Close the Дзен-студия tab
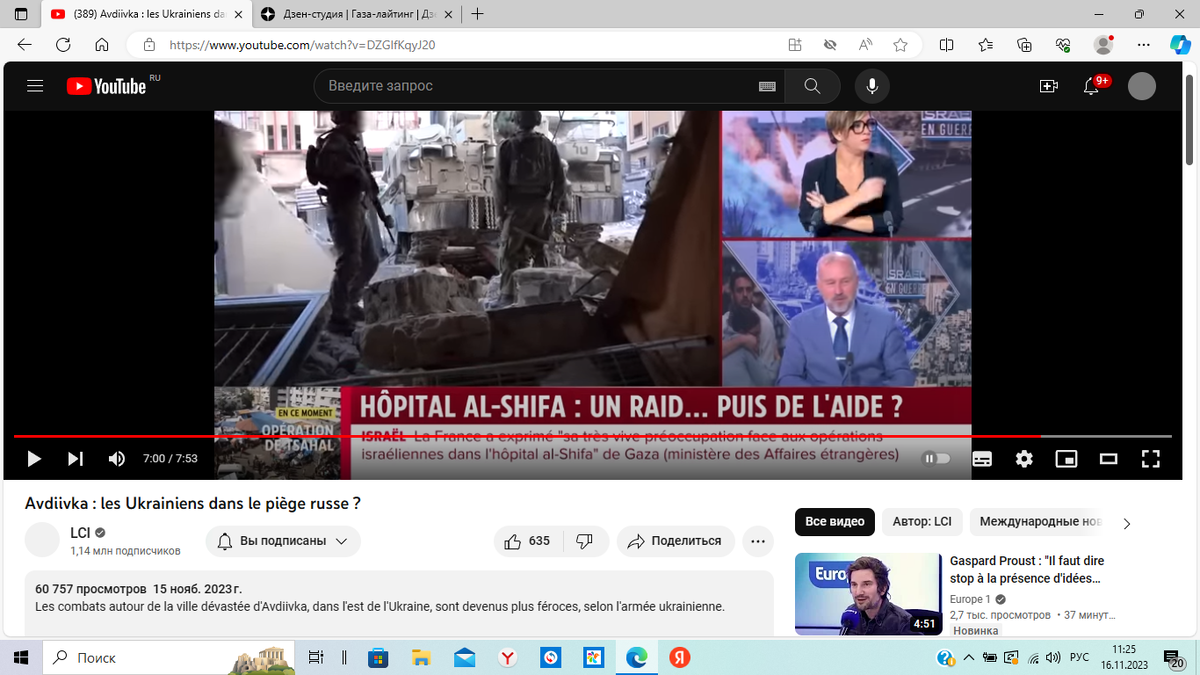Viewport: 1200px width, 675px height. click(446, 14)
